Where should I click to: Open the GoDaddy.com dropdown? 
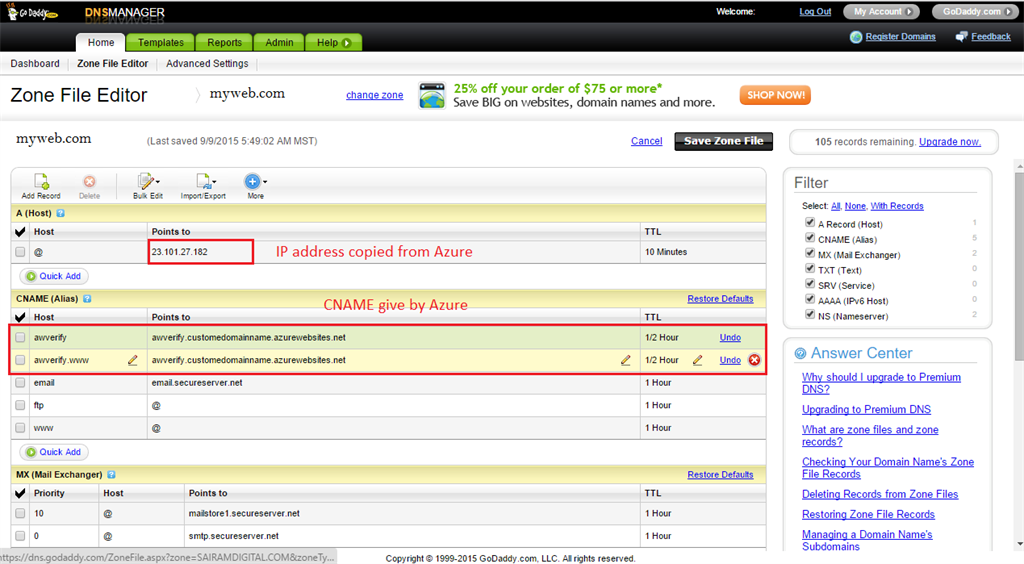pos(976,12)
